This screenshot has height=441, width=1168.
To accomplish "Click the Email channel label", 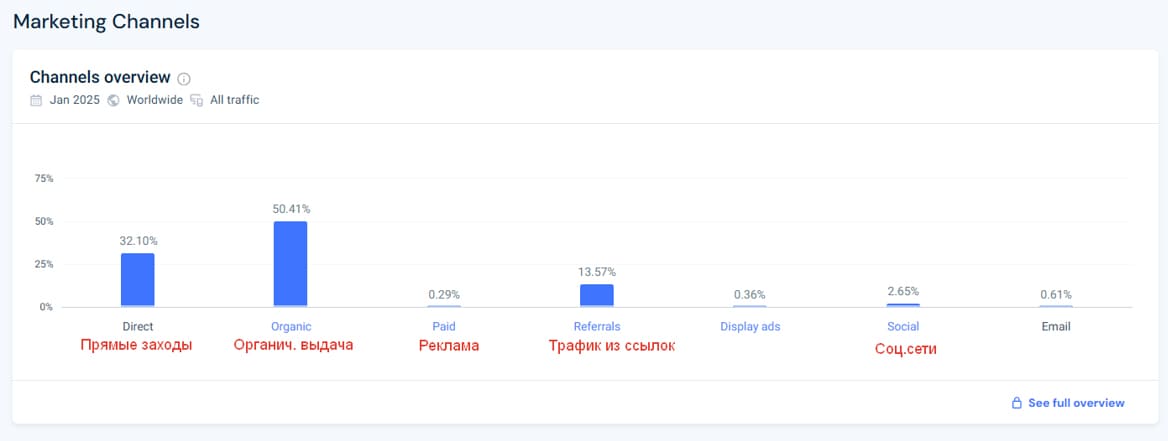I will point(1055,326).
